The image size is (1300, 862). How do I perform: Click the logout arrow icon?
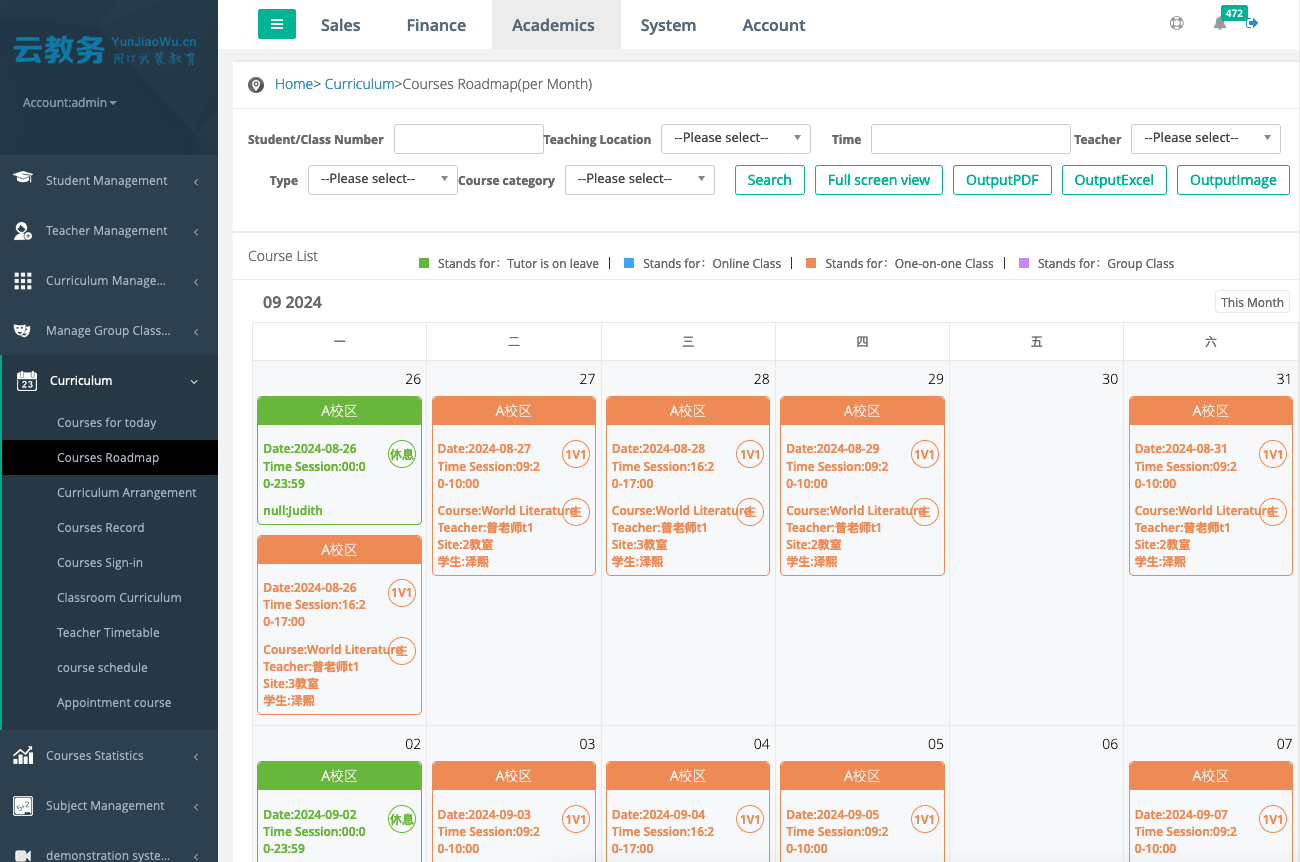point(1252,23)
